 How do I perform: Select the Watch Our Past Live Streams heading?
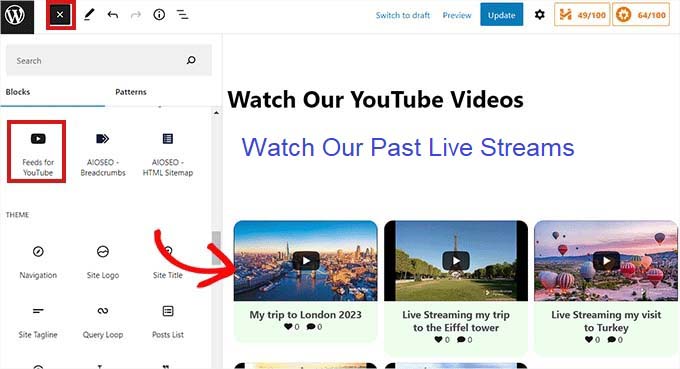tap(408, 147)
